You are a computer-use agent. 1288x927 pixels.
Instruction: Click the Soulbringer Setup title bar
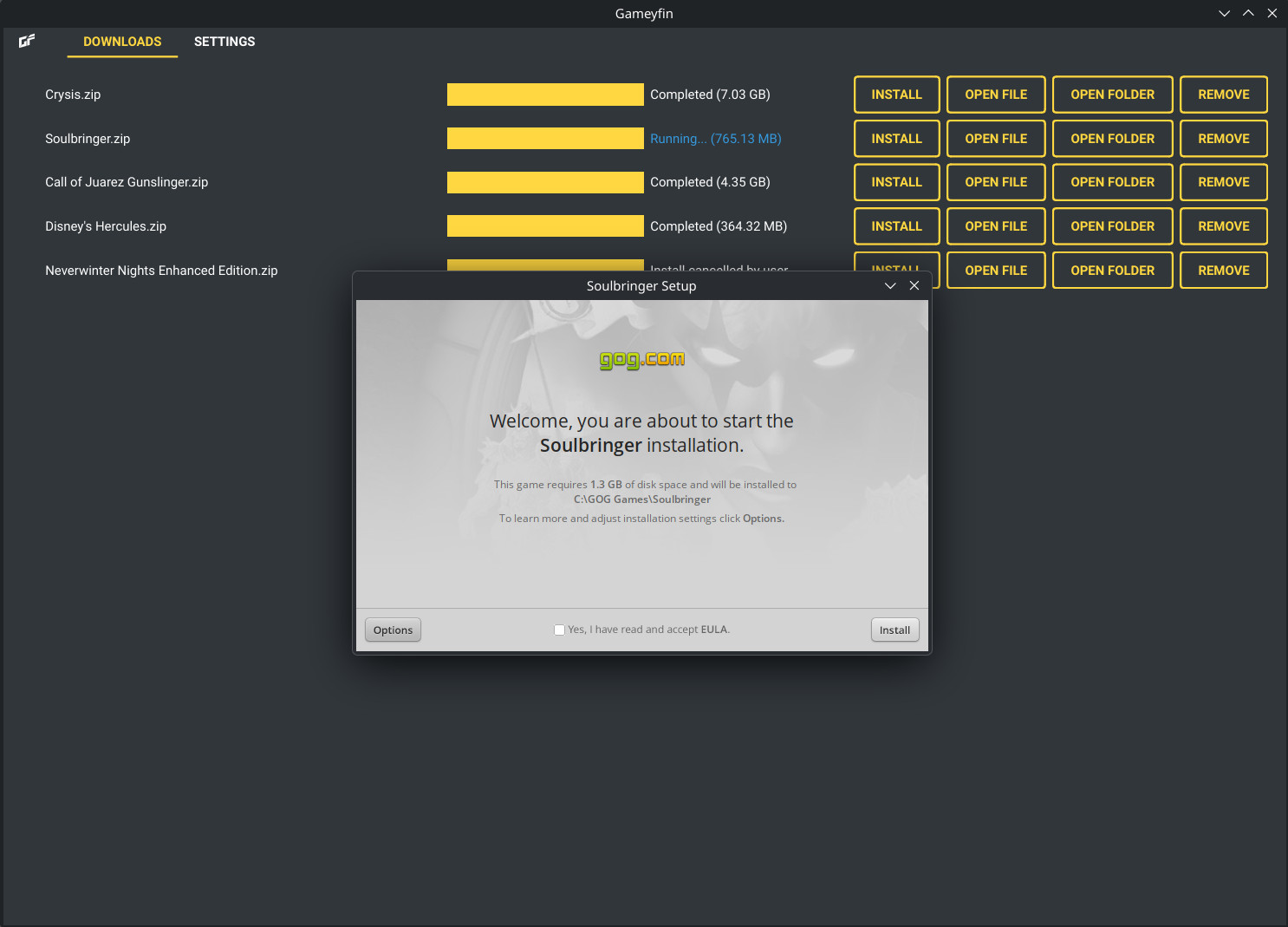(641, 286)
